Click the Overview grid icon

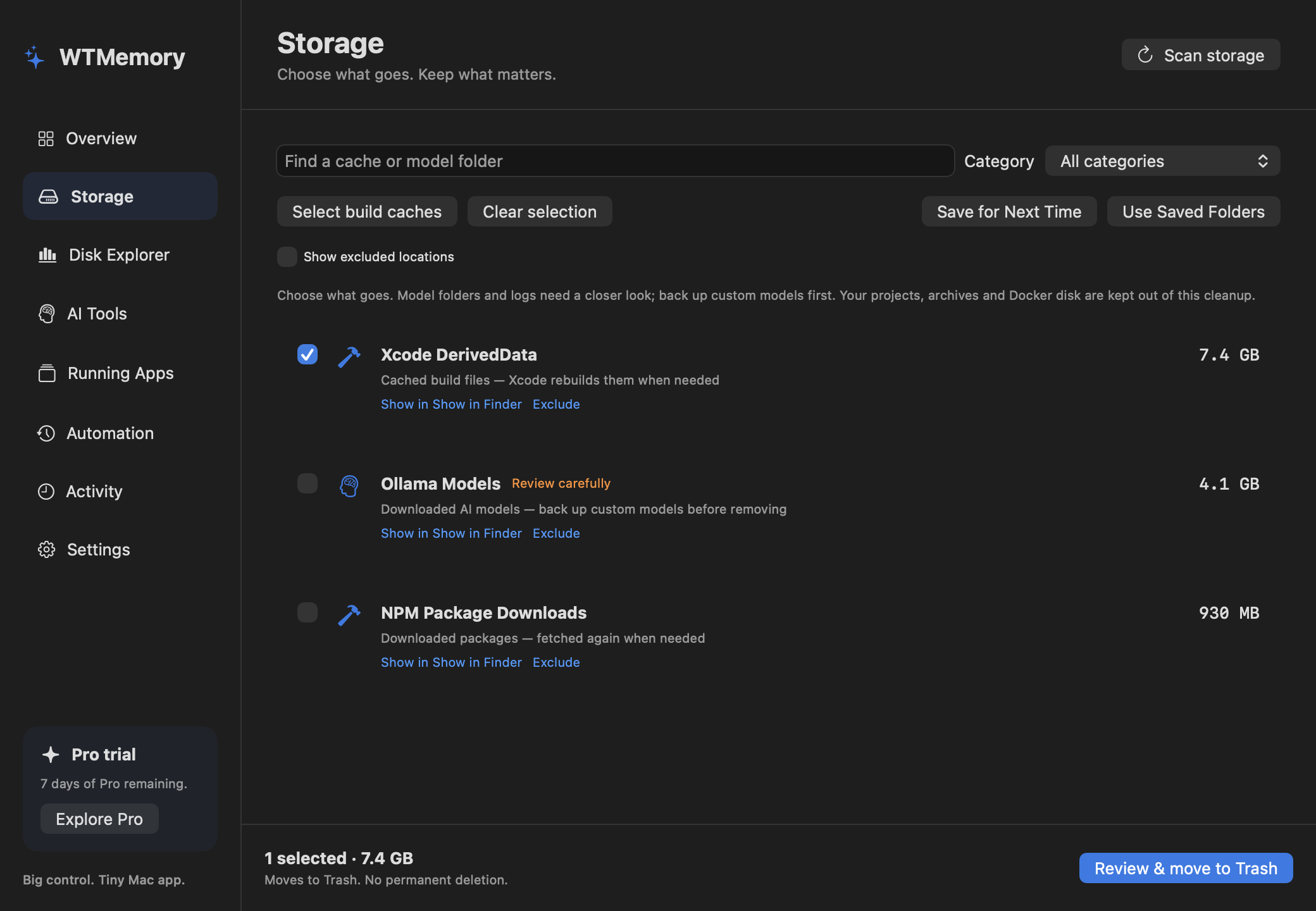(x=46, y=139)
